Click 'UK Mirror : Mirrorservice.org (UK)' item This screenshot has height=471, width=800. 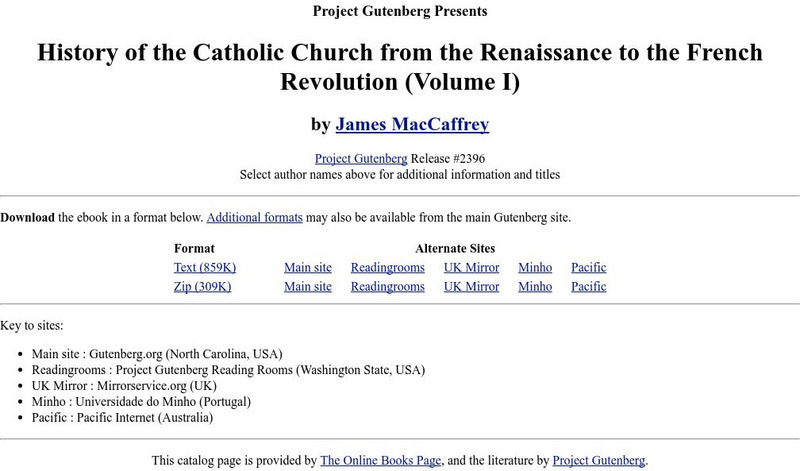[x=124, y=385]
